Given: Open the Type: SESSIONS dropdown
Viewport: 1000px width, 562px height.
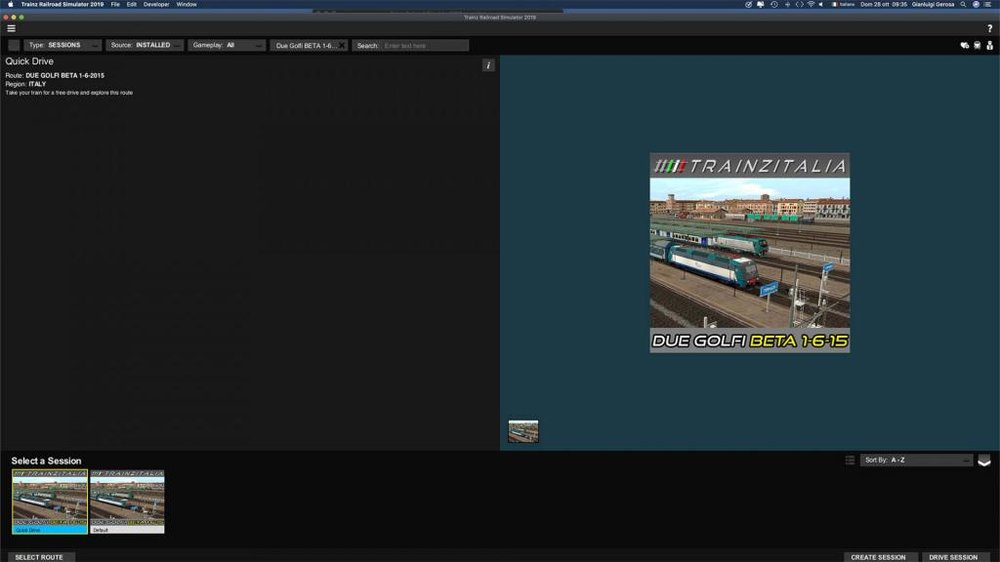Looking at the screenshot, I should (62, 45).
